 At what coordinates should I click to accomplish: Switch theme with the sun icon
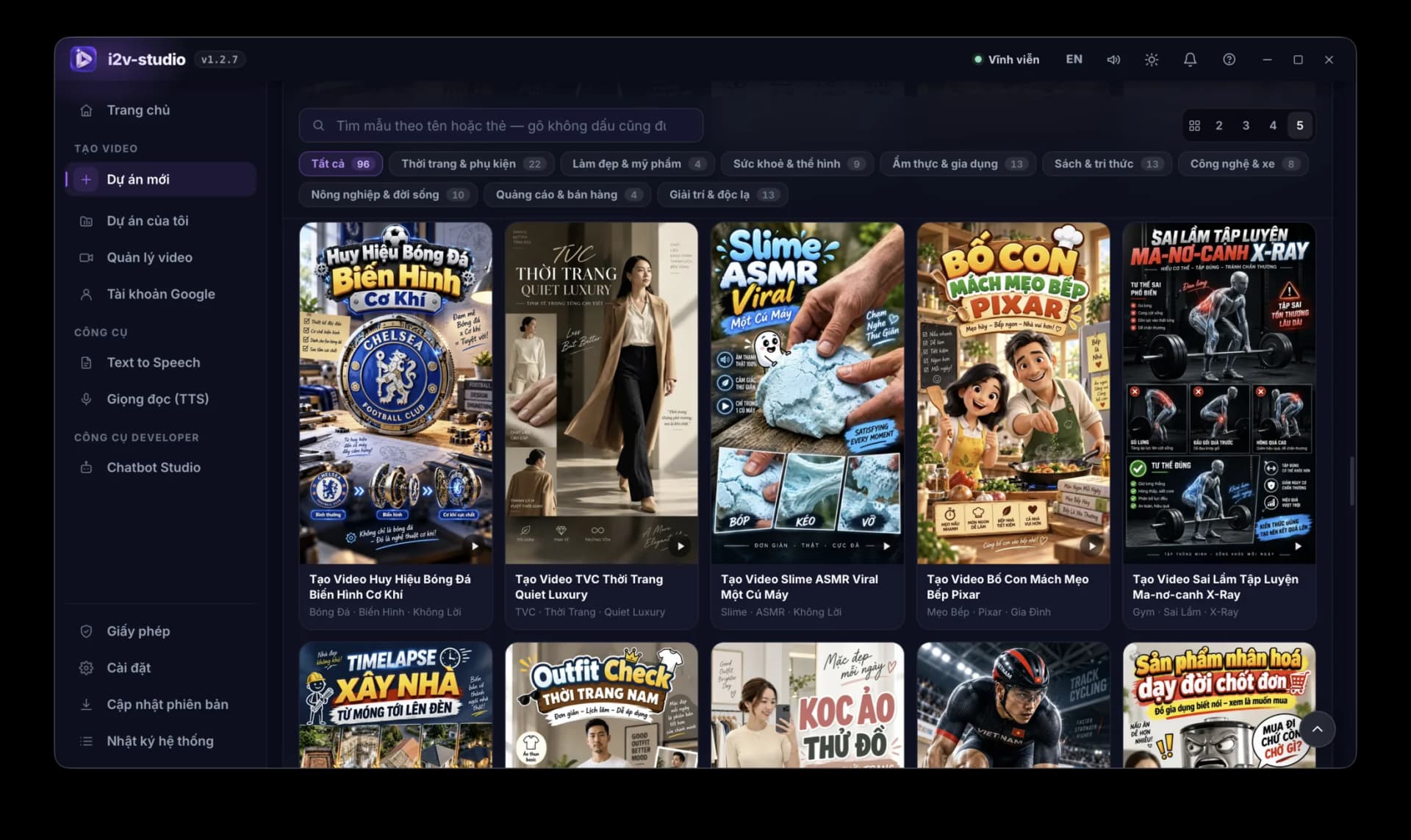pyautogui.click(x=1152, y=60)
